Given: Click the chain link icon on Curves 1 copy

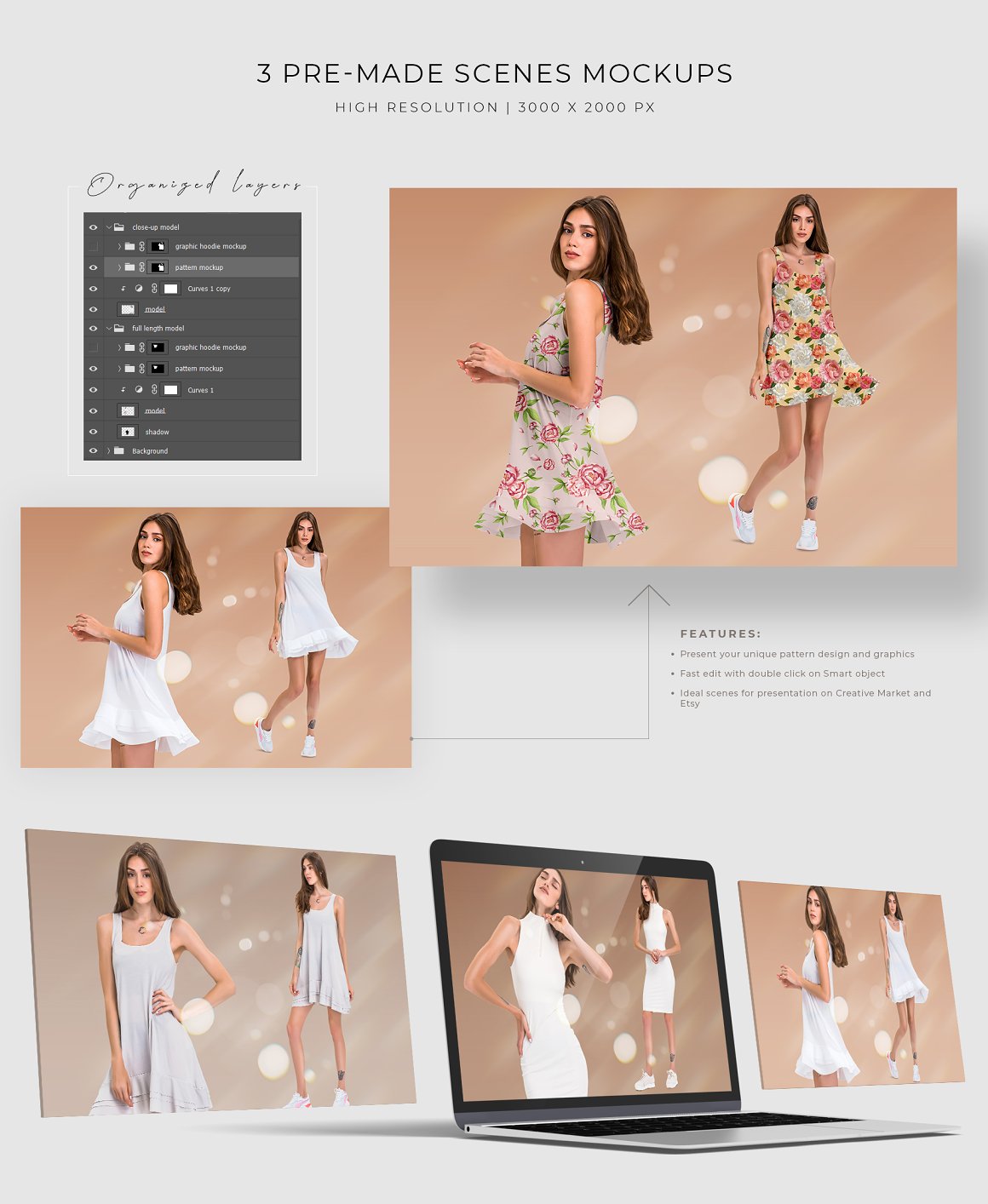Looking at the screenshot, I should click(154, 289).
